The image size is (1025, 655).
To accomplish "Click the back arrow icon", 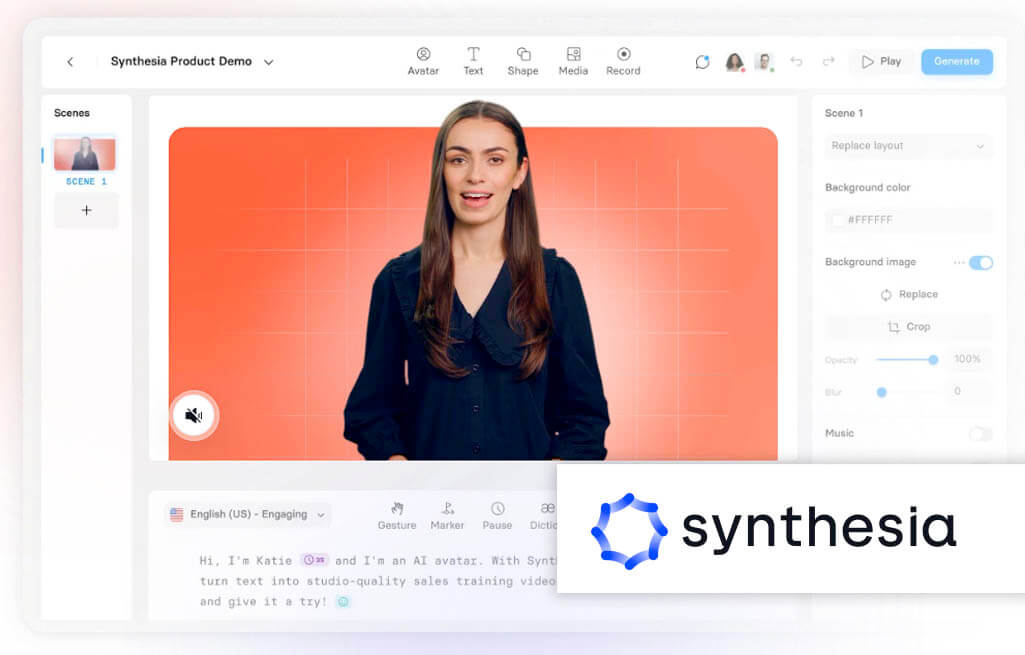I will (x=70, y=62).
